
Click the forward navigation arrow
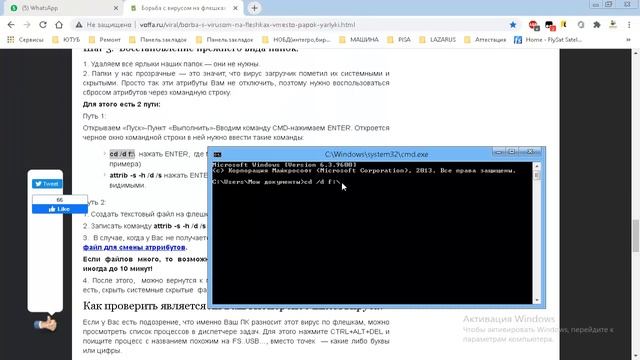point(27,25)
